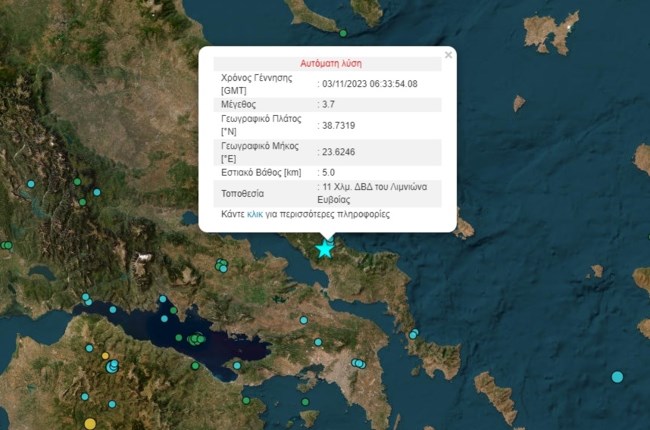Viewport: 650px width, 430px height.
Task: Click the cyan marker cluster west of the star
Action: (221, 265)
